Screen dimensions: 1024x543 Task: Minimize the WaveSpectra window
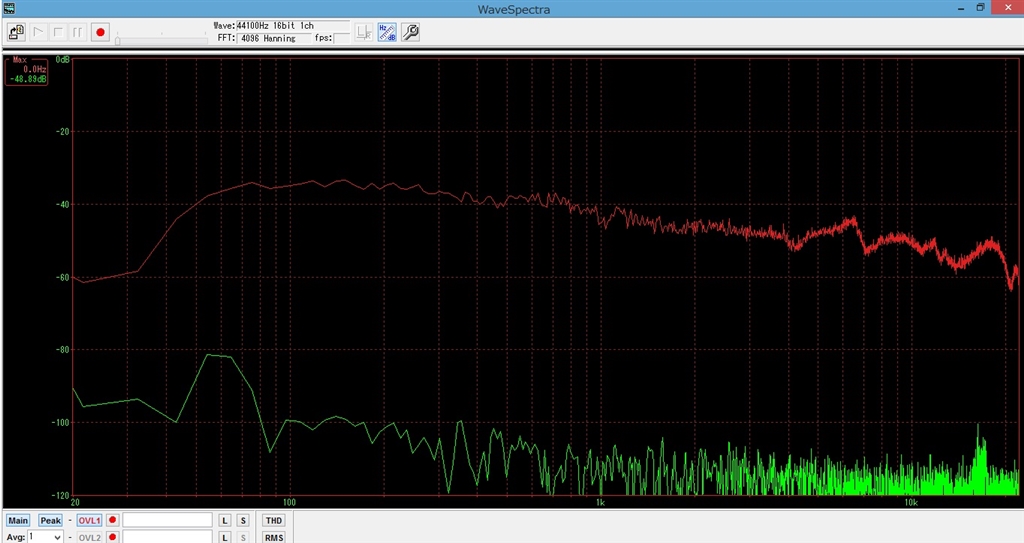coord(961,8)
